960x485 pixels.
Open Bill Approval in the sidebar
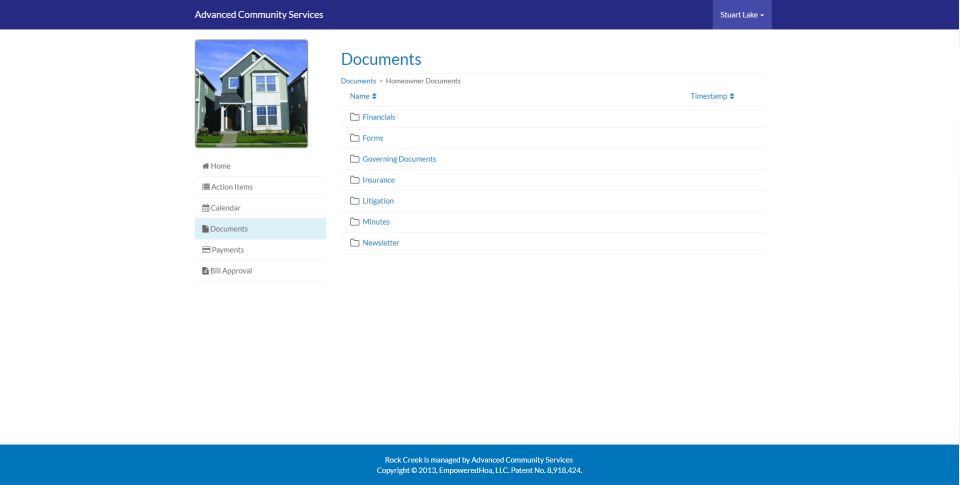[x=260, y=271]
